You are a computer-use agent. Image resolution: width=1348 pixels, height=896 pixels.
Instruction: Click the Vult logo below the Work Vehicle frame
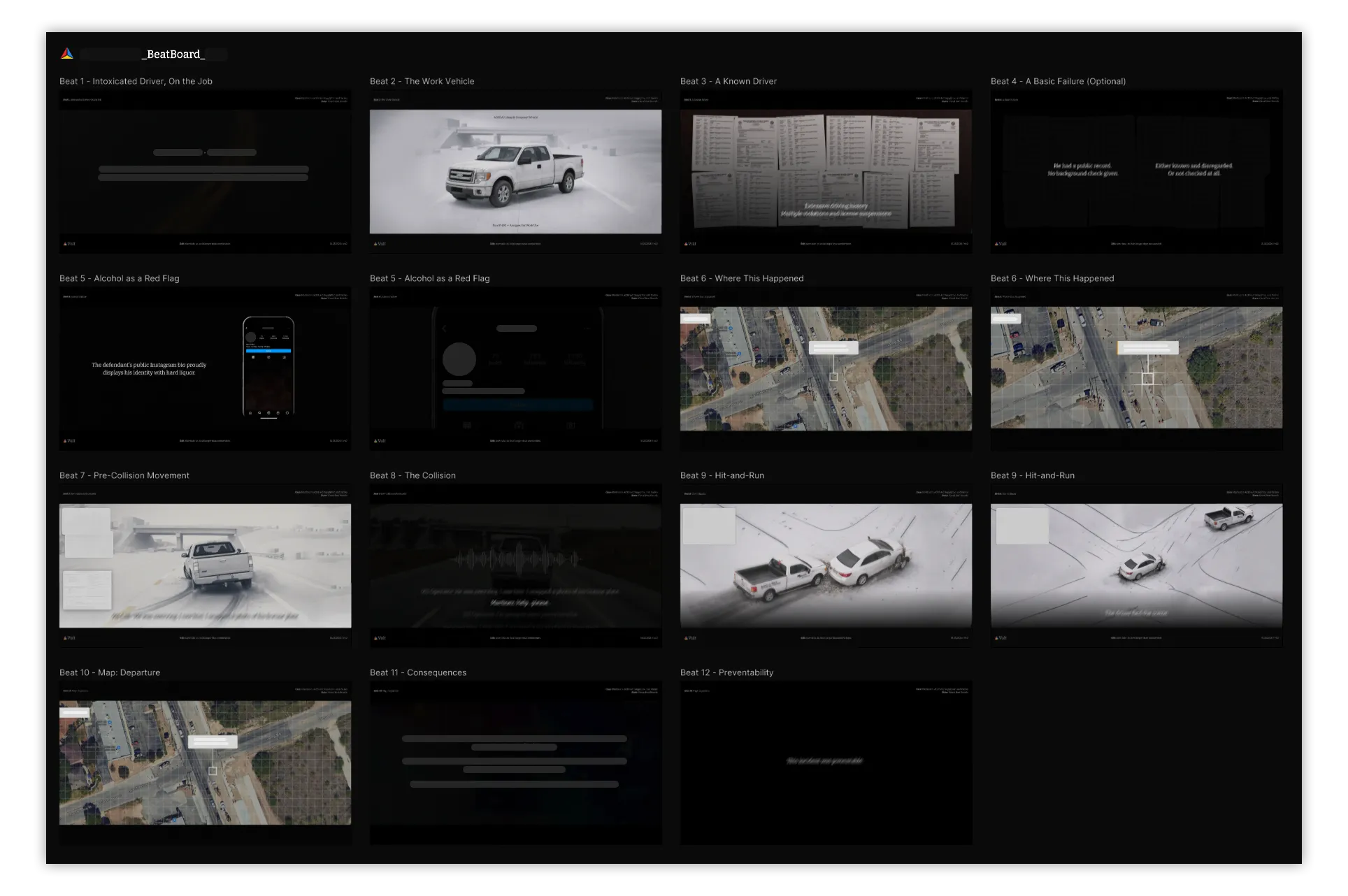pyautogui.click(x=380, y=244)
